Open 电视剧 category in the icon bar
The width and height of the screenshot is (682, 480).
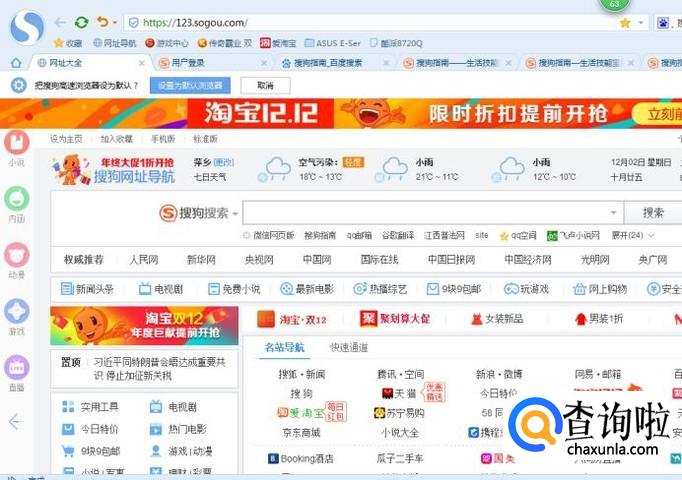160,289
